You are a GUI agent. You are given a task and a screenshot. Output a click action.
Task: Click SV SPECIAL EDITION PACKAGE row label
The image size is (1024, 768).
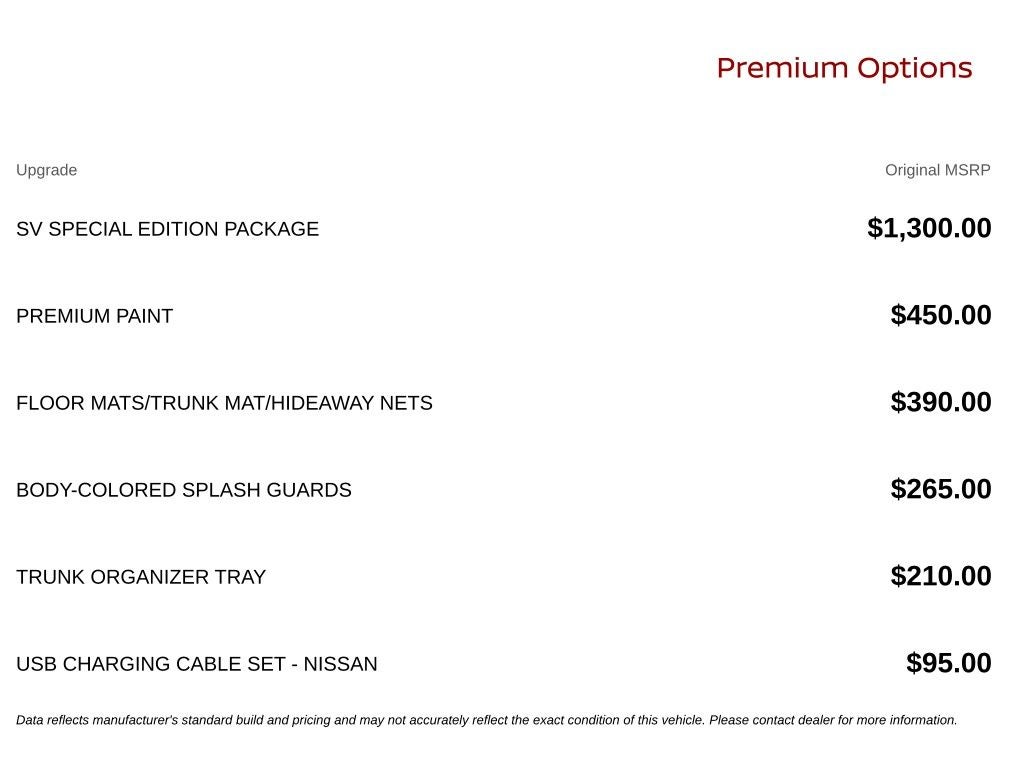(168, 229)
